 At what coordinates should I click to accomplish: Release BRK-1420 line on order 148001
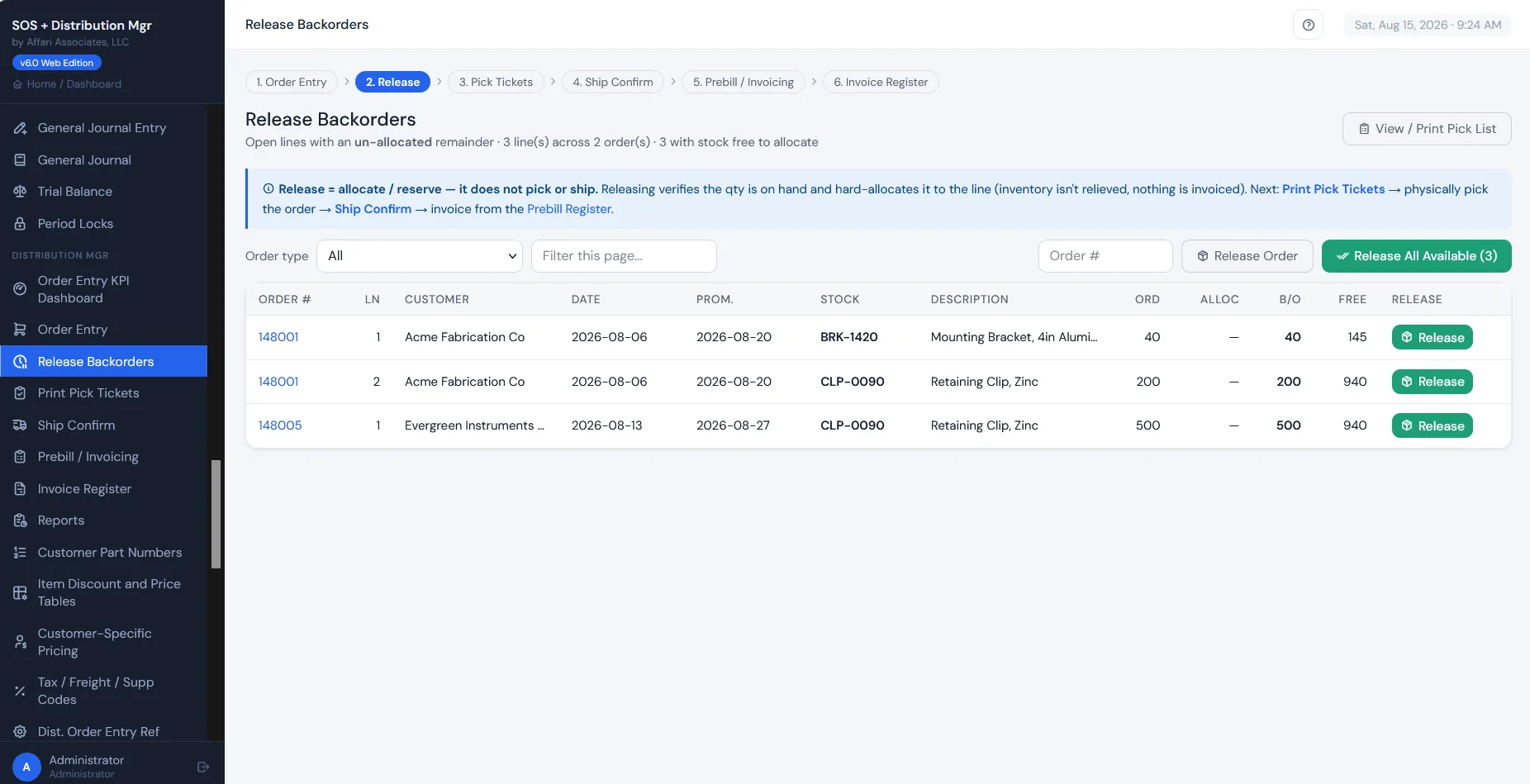[x=1433, y=337]
